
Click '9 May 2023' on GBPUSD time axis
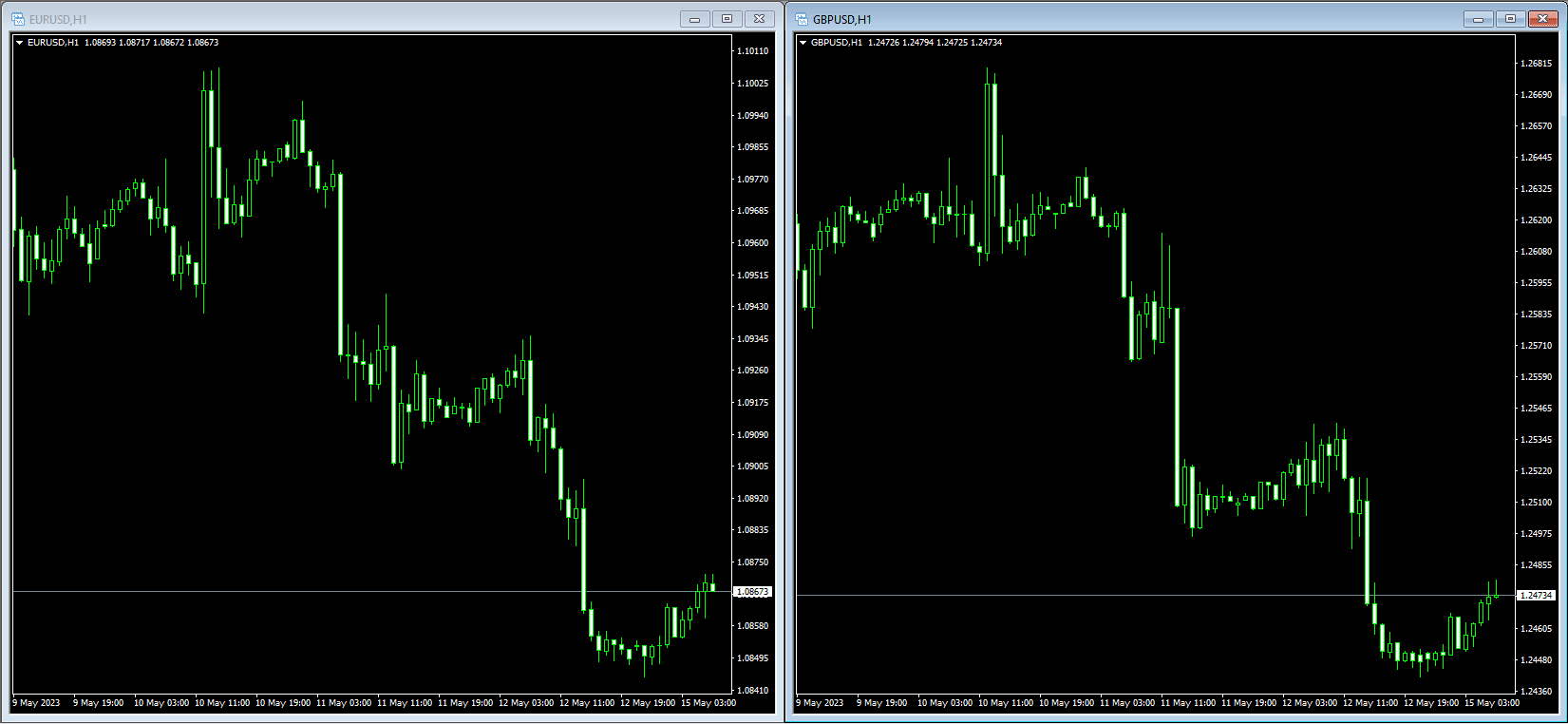coord(820,703)
